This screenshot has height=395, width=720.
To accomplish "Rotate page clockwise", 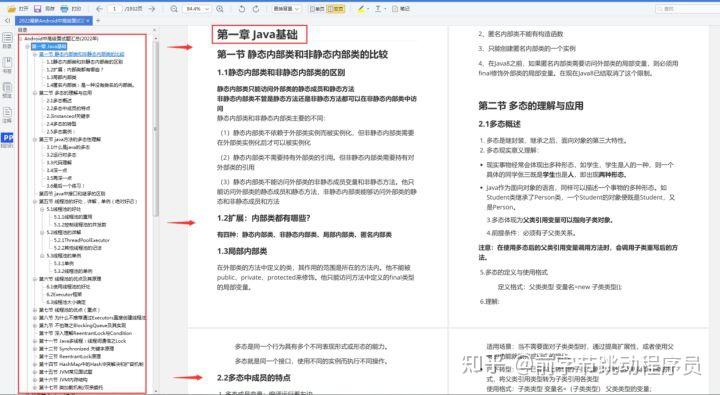I will pos(256,9).
